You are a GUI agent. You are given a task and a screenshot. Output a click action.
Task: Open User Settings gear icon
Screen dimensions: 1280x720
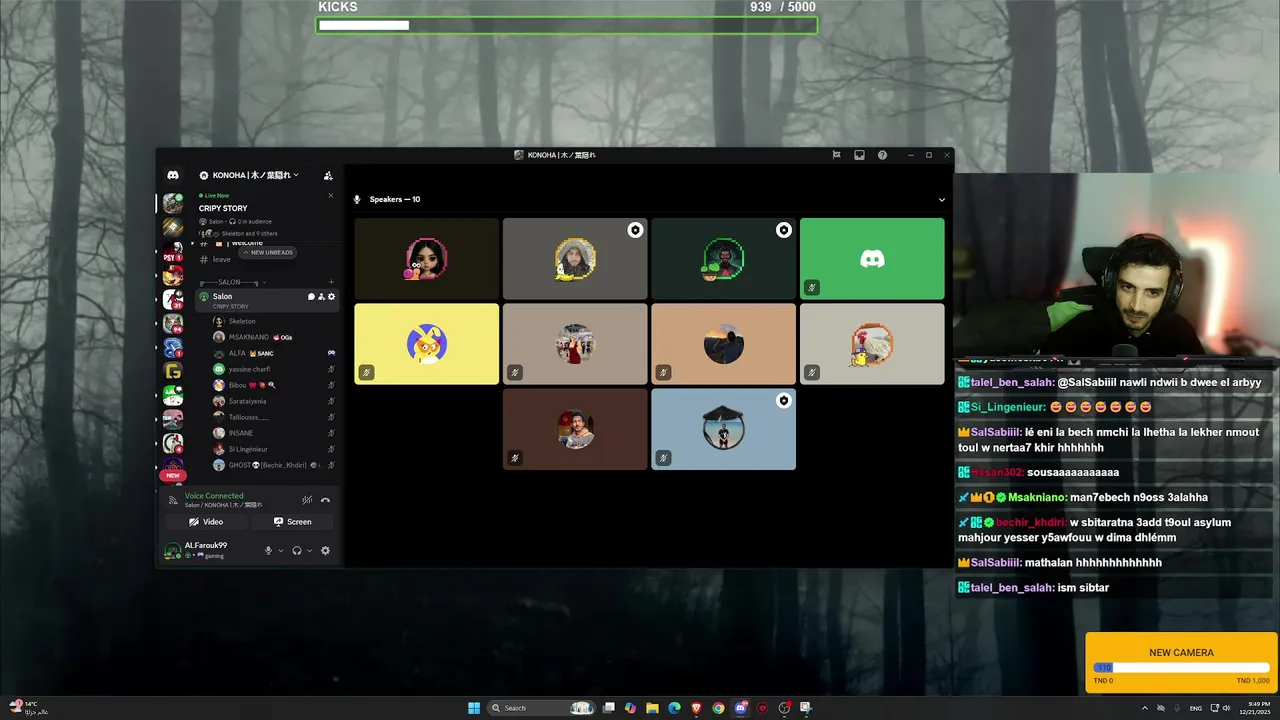tap(325, 551)
